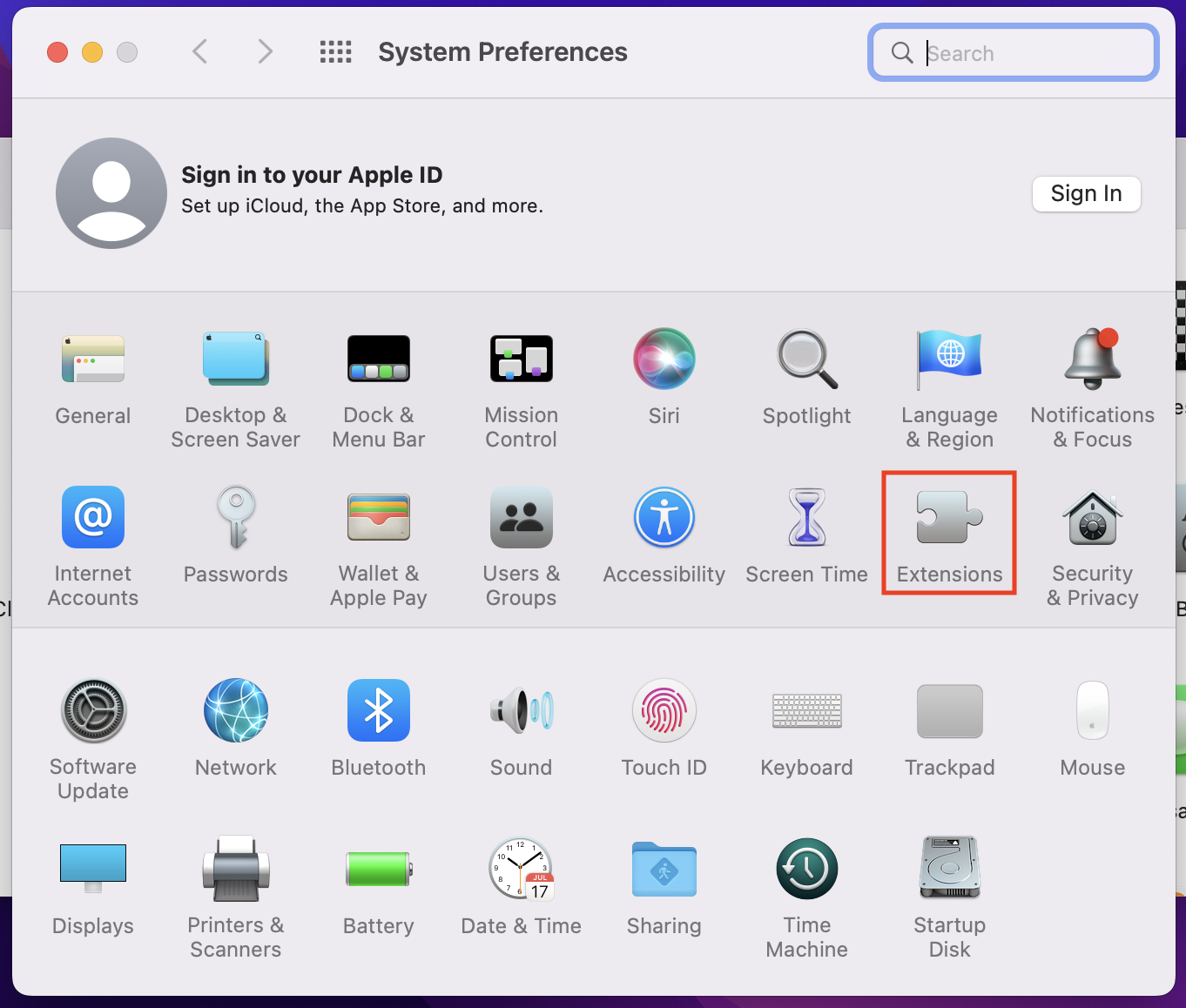Close the System Preferences window

(57, 52)
